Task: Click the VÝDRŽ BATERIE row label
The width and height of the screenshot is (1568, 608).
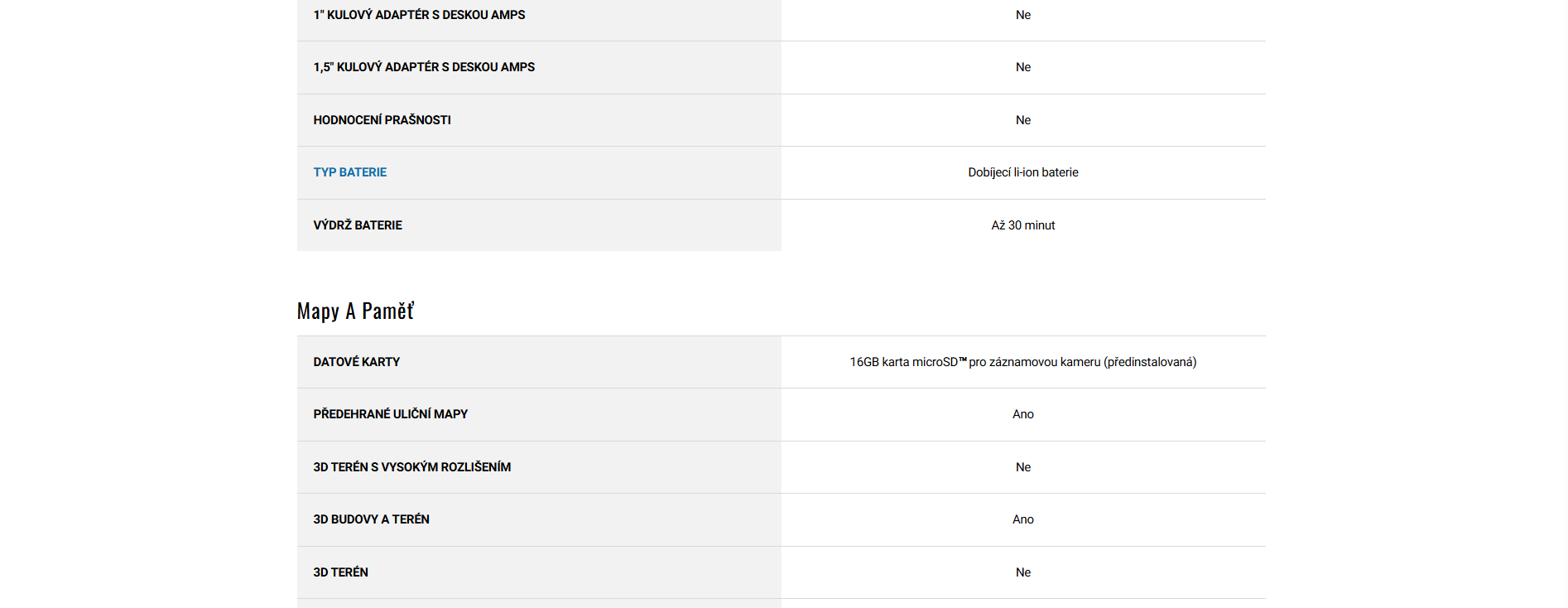Action: [358, 225]
